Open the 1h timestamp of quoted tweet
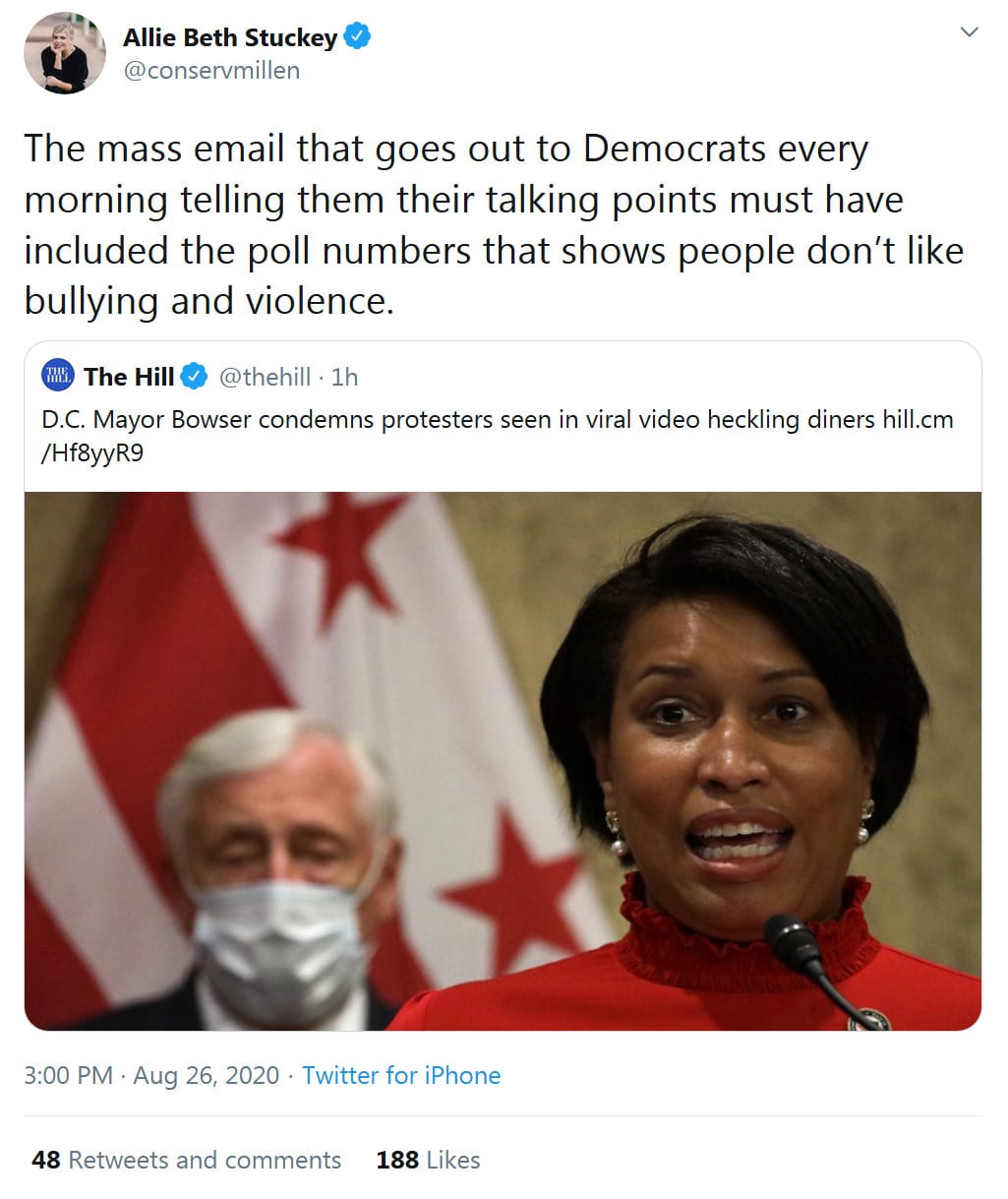This screenshot has width=1008, height=1199. (x=345, y=377)
